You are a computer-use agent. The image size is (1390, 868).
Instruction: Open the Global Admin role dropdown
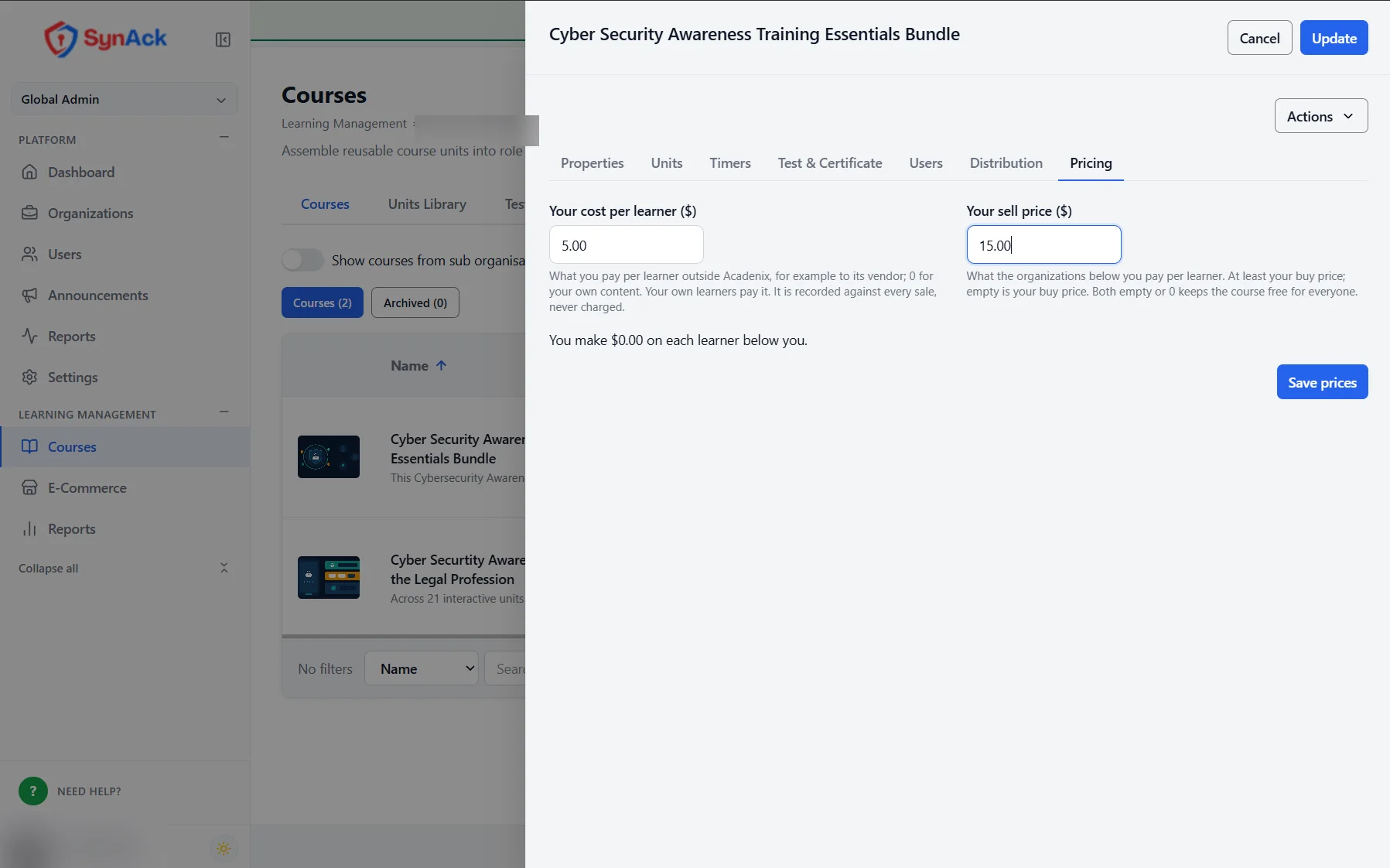pyautogui.click(x=124, y=99)
